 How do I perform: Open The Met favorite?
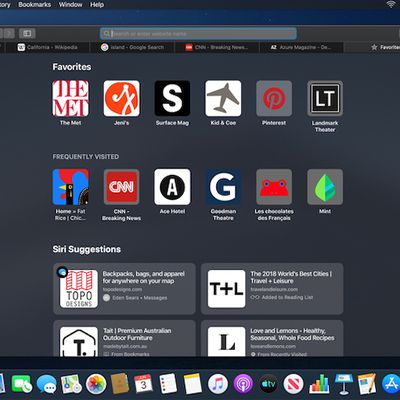tap(70, 98)
